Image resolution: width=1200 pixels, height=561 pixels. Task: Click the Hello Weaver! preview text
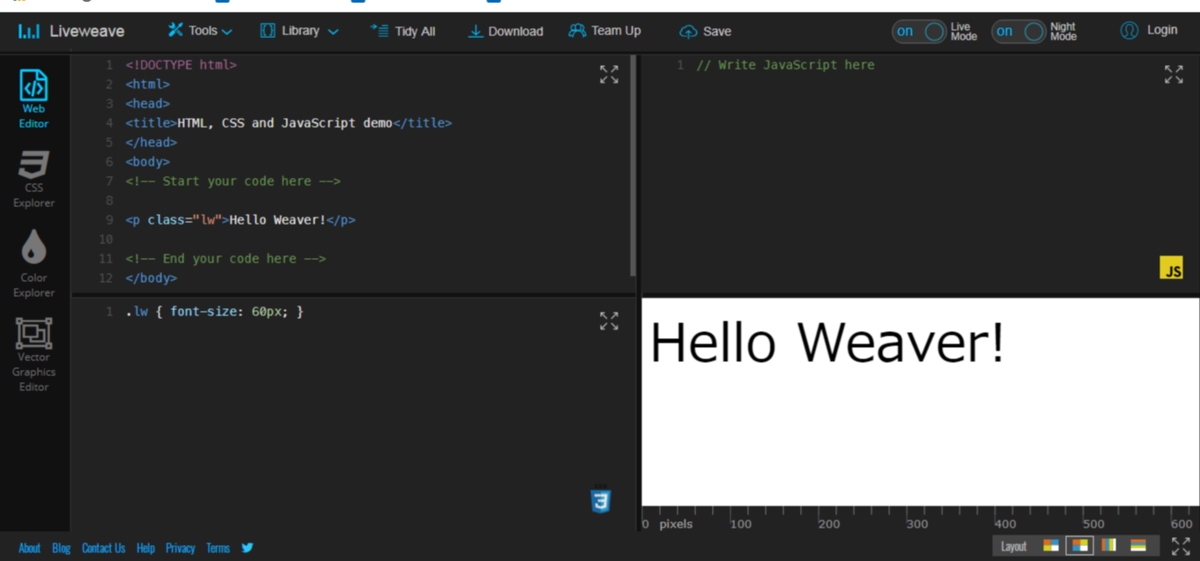[x=827, y=343]
